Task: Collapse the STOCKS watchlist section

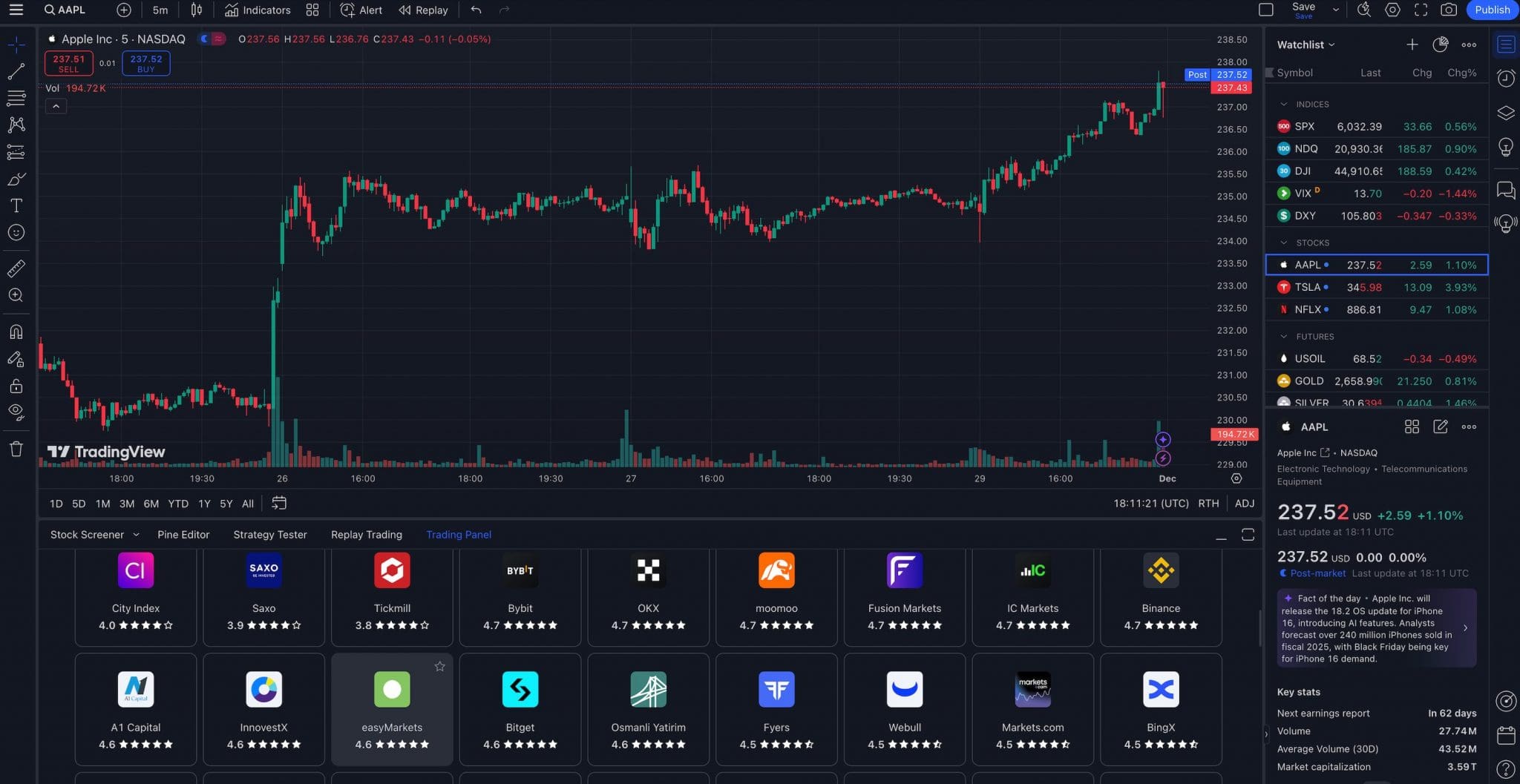Action: point(1283,243)
